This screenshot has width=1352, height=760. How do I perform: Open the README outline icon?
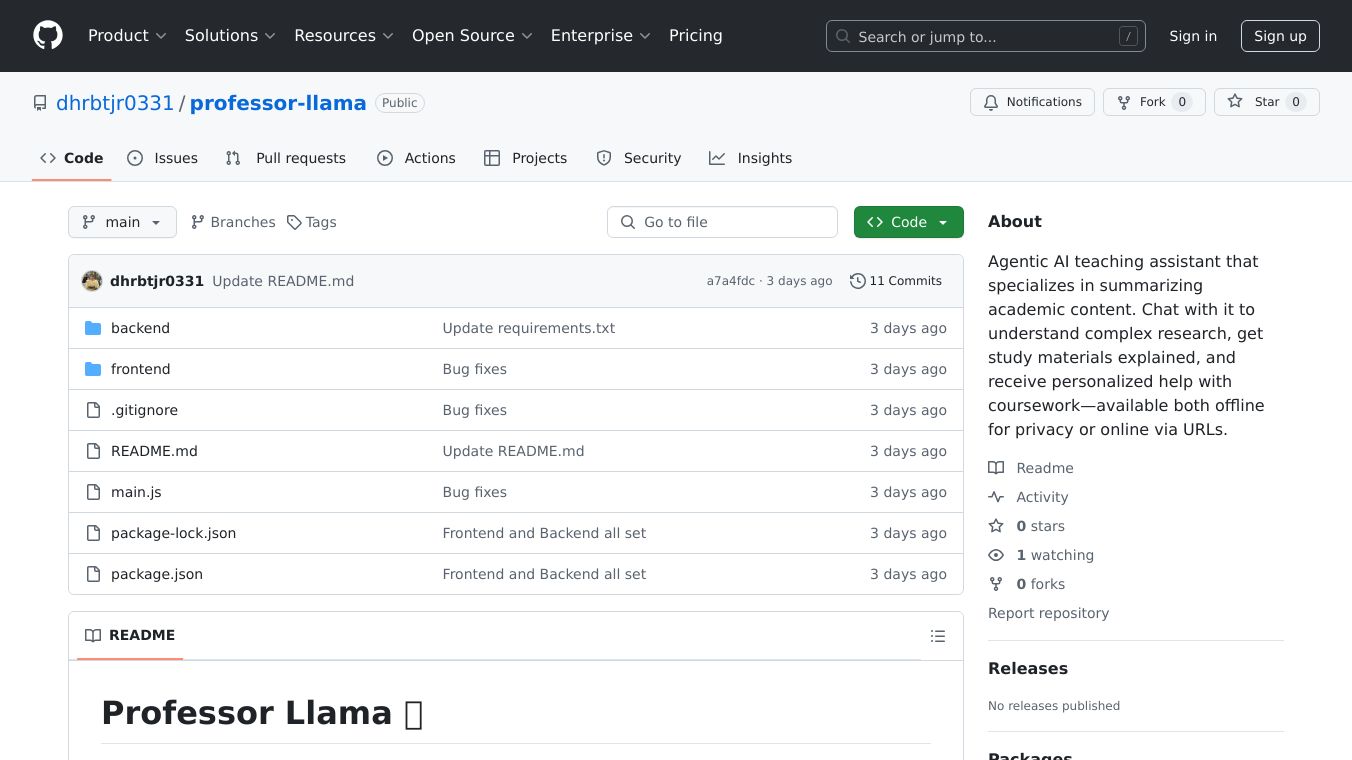[x=937, y=636]
